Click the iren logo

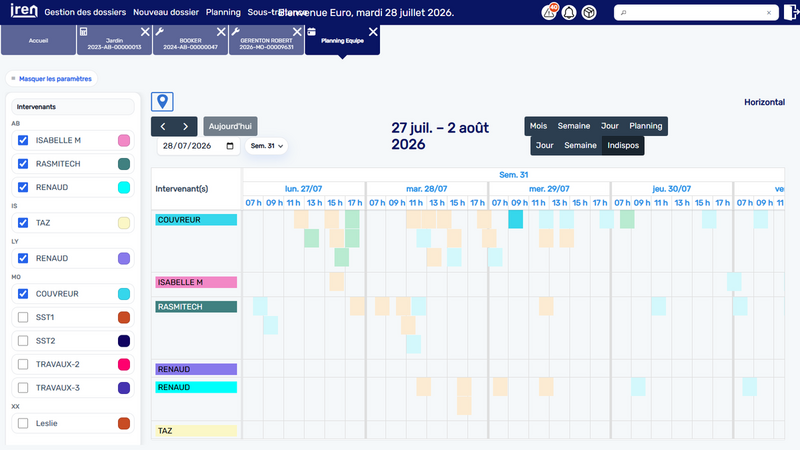[x=23, y=11]
